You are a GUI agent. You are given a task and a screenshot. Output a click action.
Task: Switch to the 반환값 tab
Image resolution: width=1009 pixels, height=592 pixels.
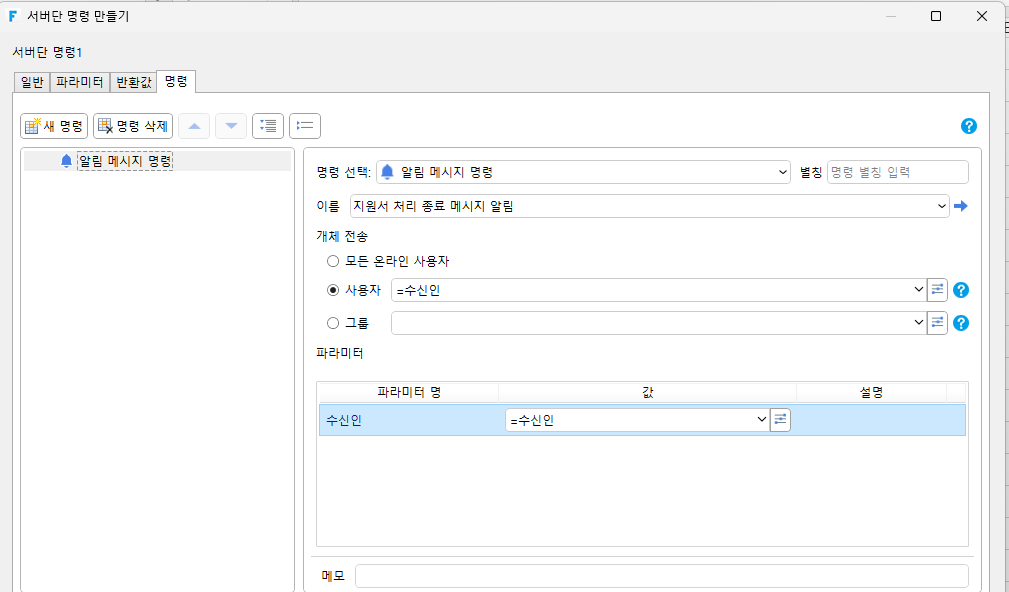pos(134,82)
